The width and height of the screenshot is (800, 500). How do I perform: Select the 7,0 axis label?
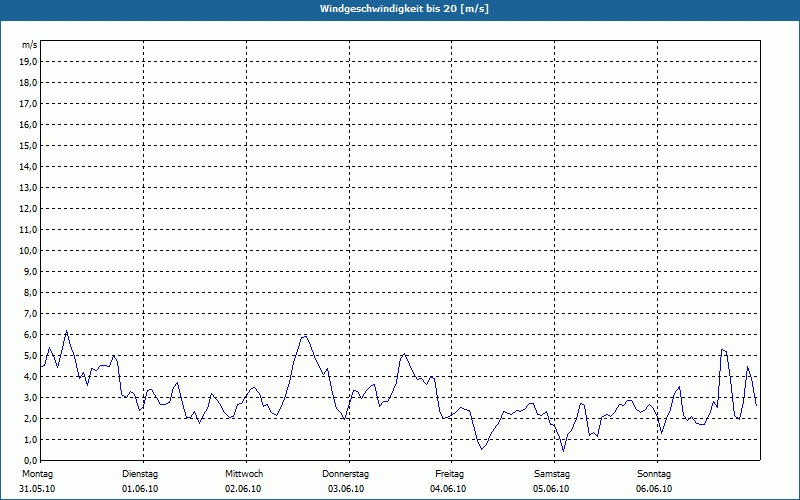tap(31, 313)
